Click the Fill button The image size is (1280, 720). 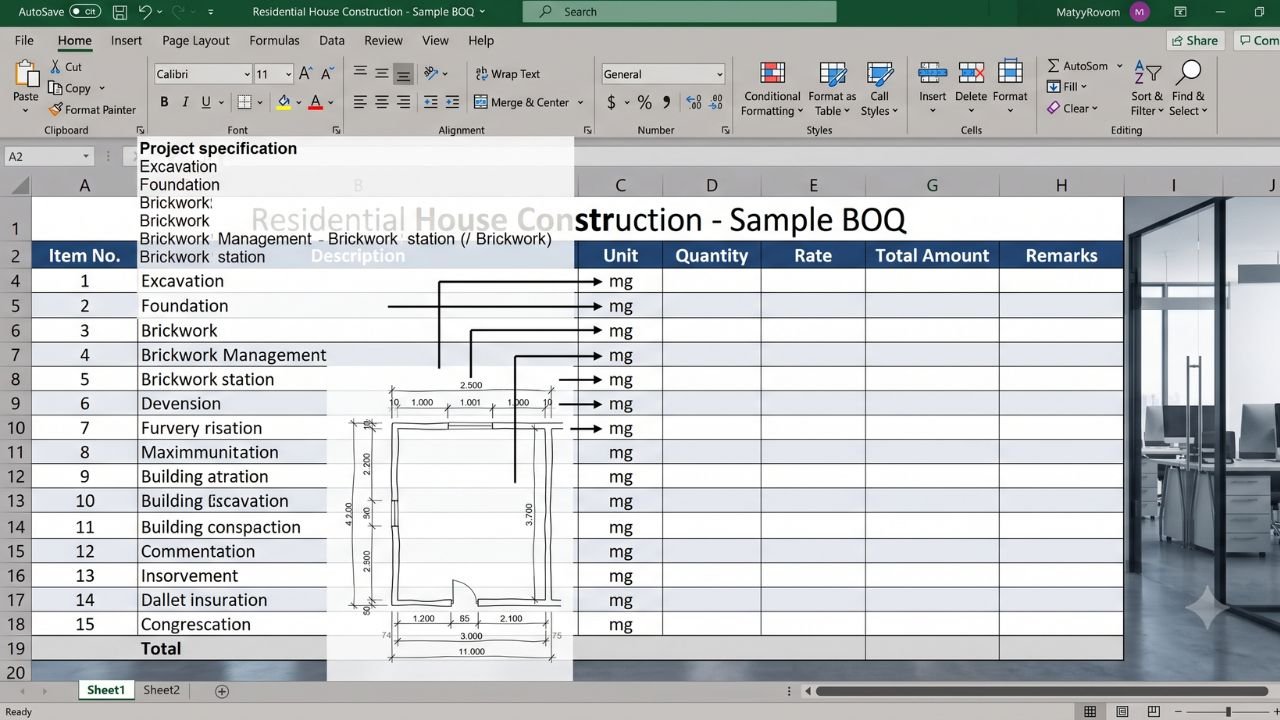[1066, 87]
